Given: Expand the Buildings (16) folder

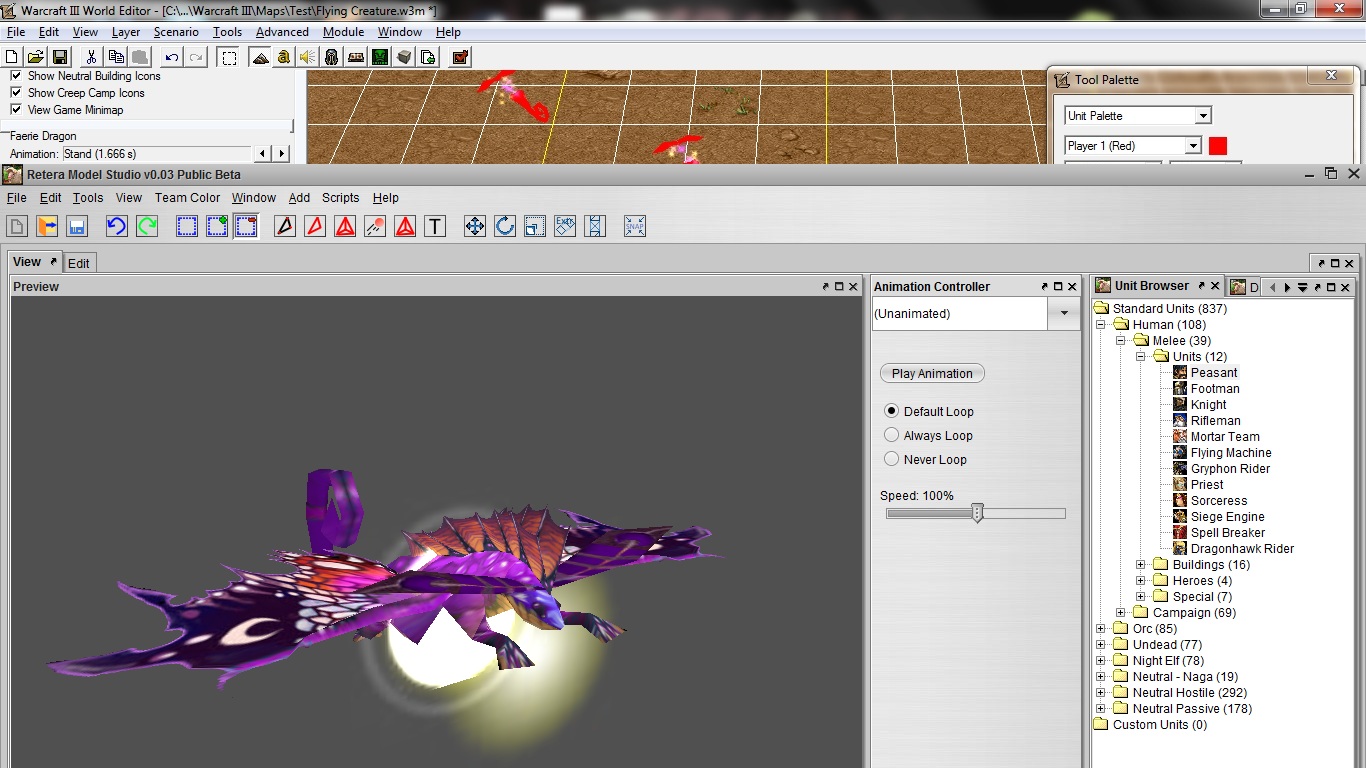Looking at the screenshot, I should [1141, 565].
